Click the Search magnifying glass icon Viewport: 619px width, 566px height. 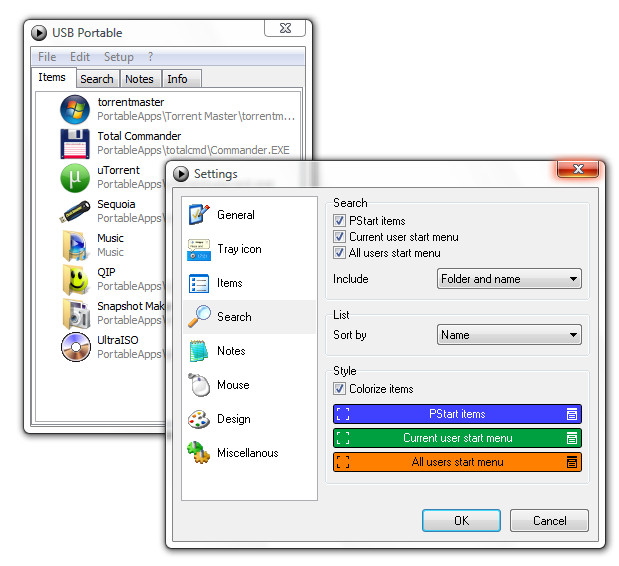click(x=199, y=316)
